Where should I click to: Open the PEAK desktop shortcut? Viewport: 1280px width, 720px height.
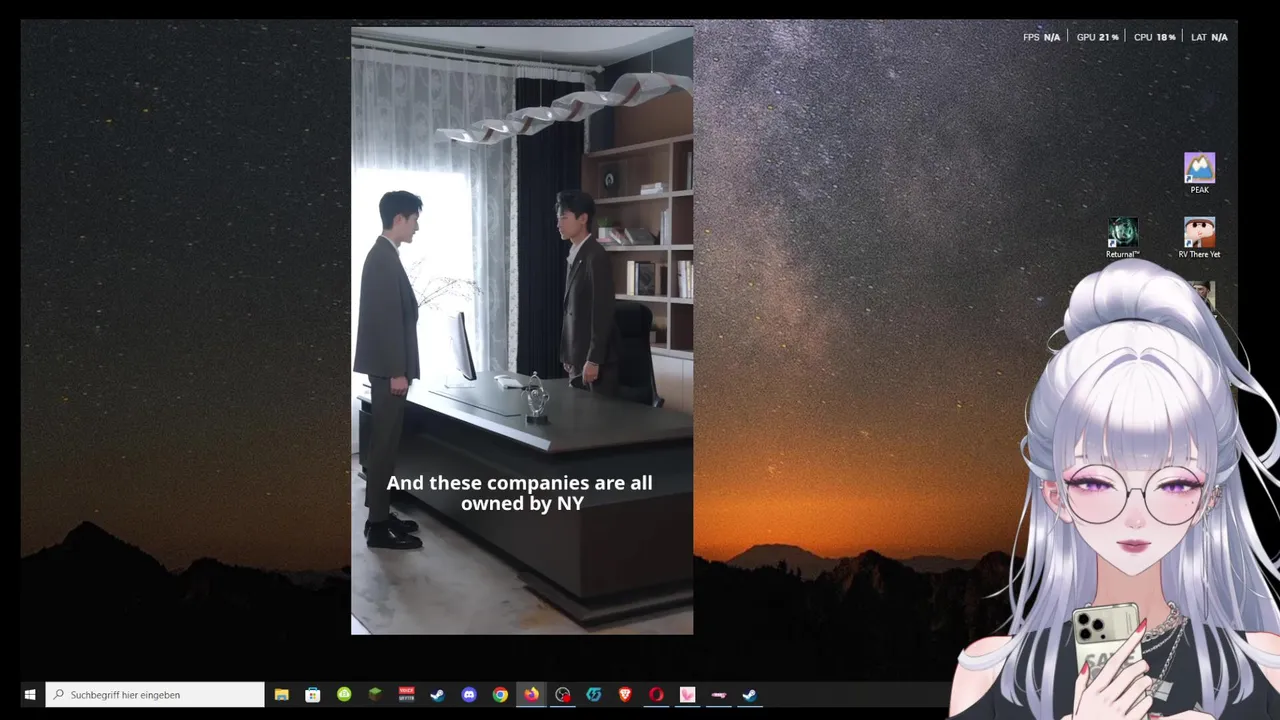tap(1199, 172)
